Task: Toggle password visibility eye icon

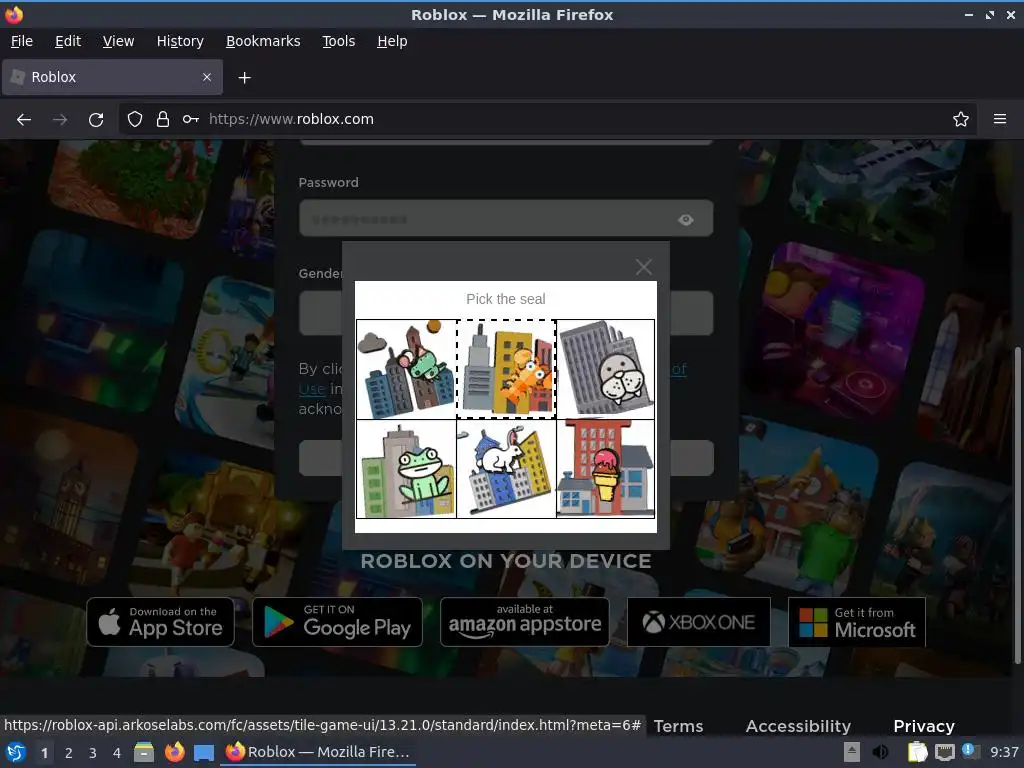Action: click(685, 219)
